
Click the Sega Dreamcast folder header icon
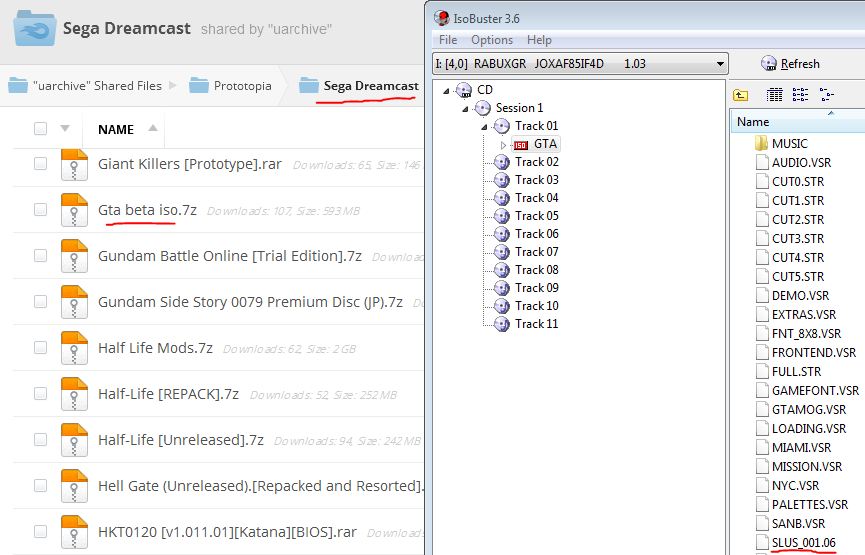point(34,28)
